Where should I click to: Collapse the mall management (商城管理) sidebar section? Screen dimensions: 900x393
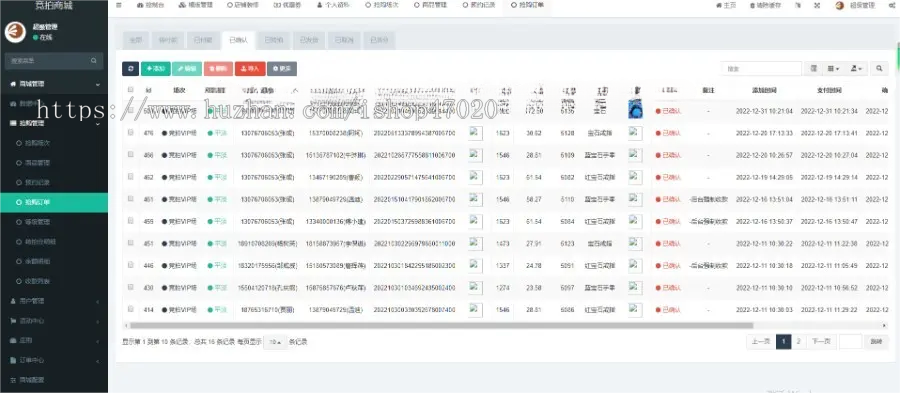click(54, 84)
